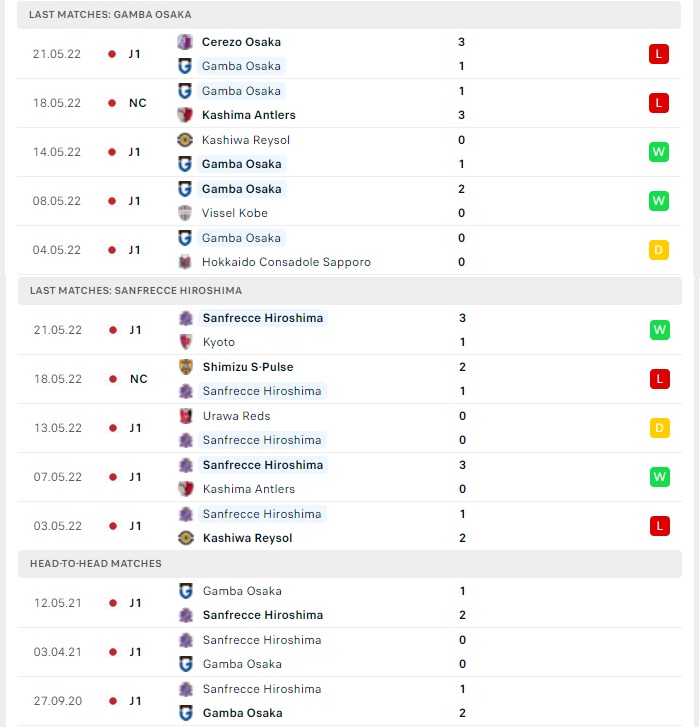Viewport: 700px width, 727px height.
Task: Click the Gamba Osaka crest in 27.09.20 match
Action: (186, 713)
